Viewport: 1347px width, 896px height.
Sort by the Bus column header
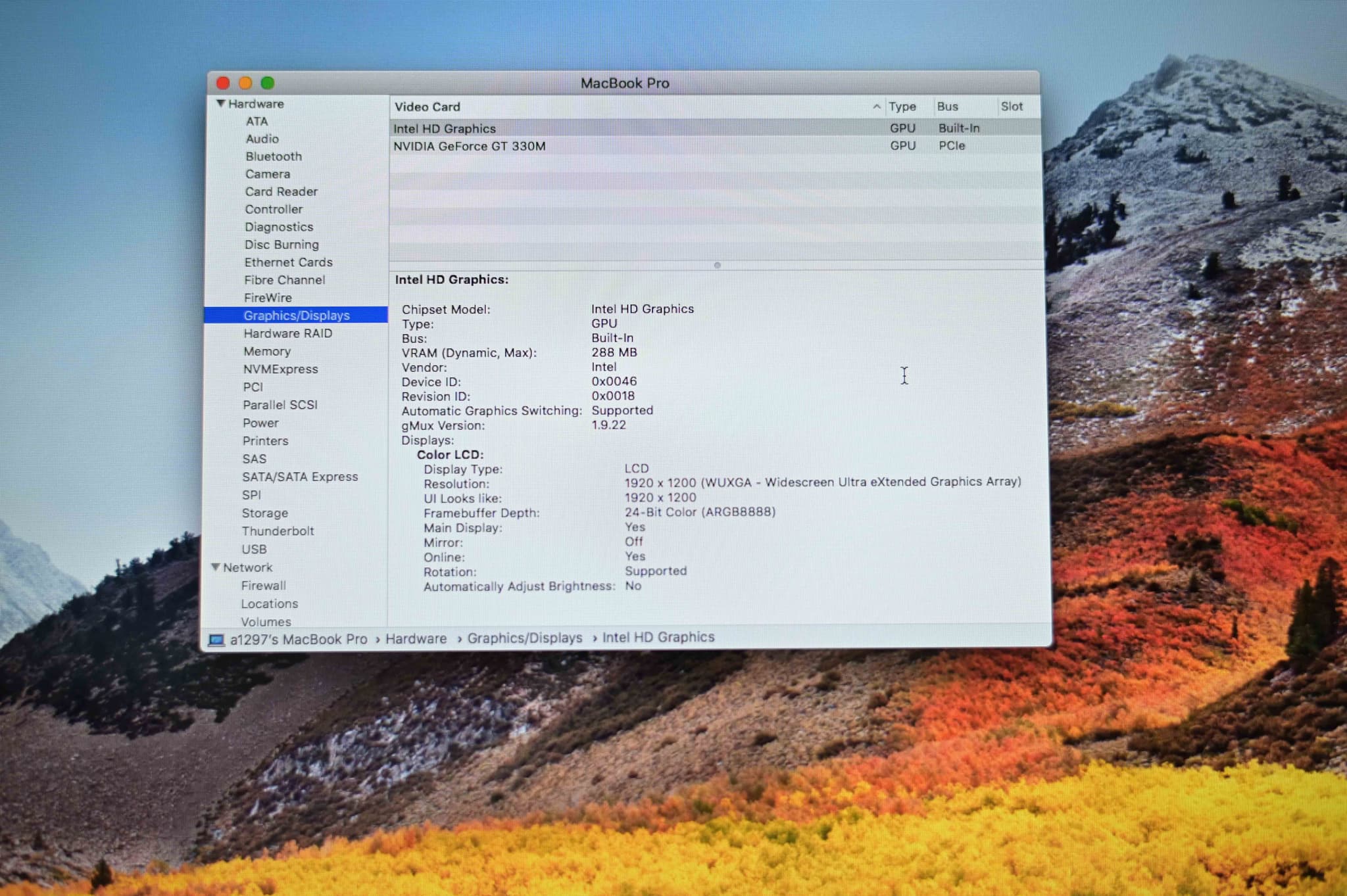pyautogui.click(x=947, y=106)
